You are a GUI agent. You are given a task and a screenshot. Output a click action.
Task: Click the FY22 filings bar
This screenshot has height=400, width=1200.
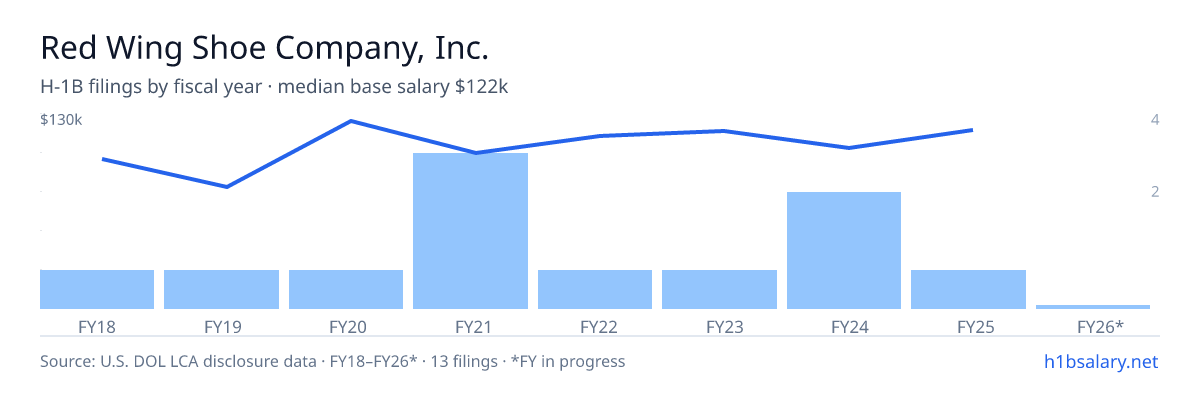coord(595,289)
